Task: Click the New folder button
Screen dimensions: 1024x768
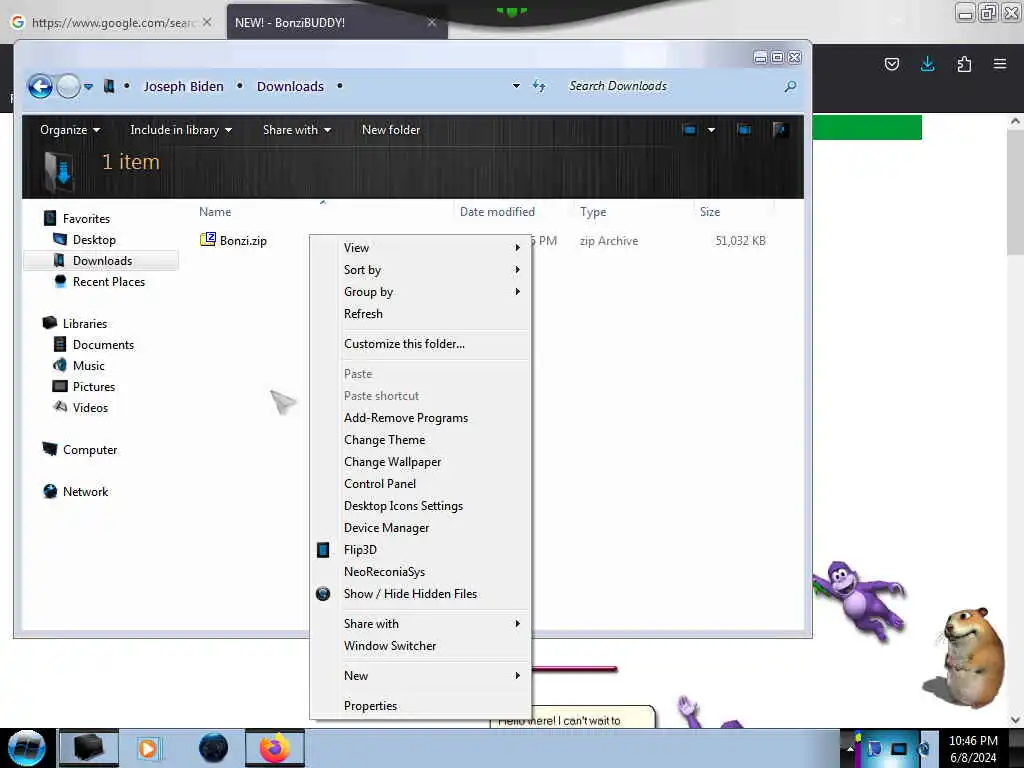Action: pyautogui.click(x=391, y=129)
